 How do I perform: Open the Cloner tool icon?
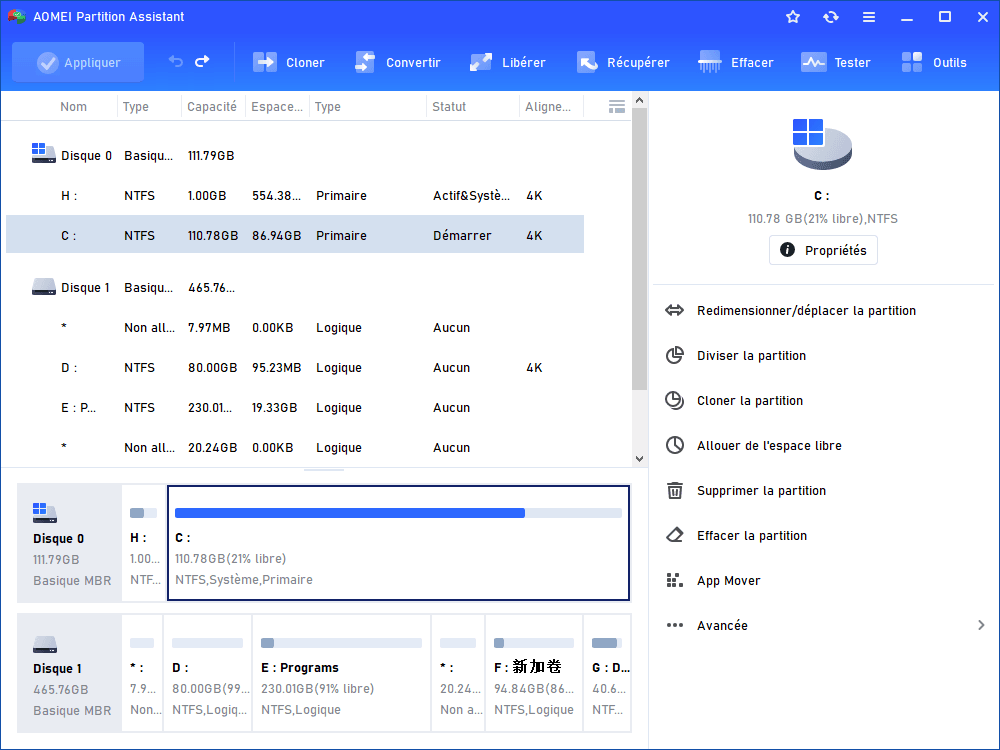click(x=265, y=62)
